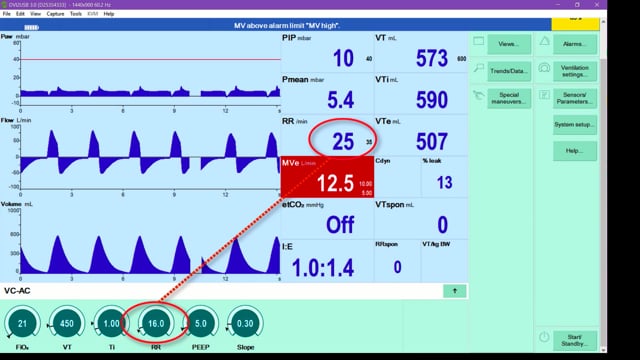Click the PIP value 10 tile

click(x=327, y=52)
